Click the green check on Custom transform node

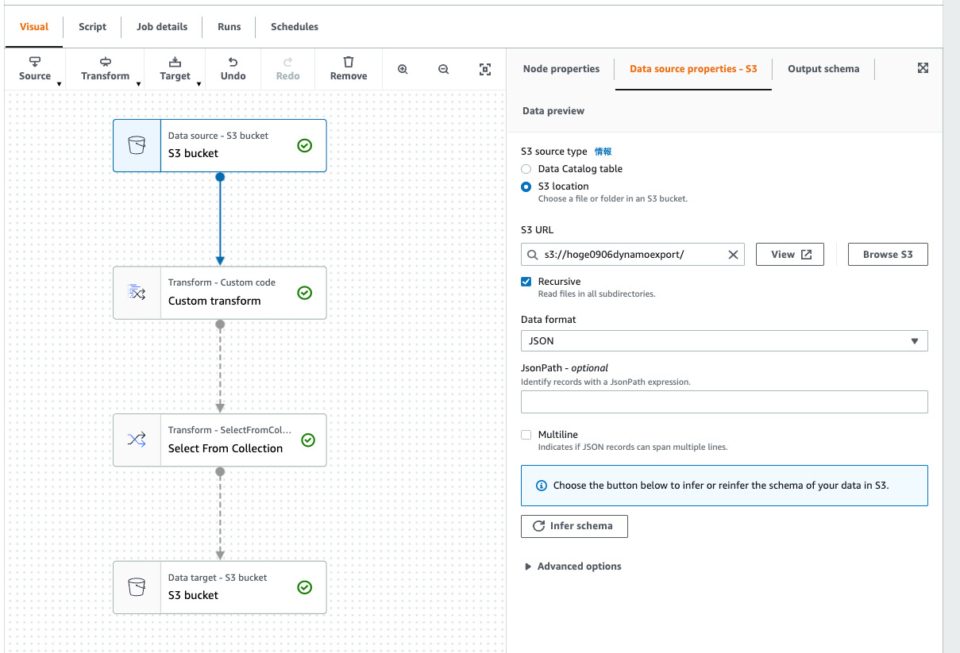[304, 293]
